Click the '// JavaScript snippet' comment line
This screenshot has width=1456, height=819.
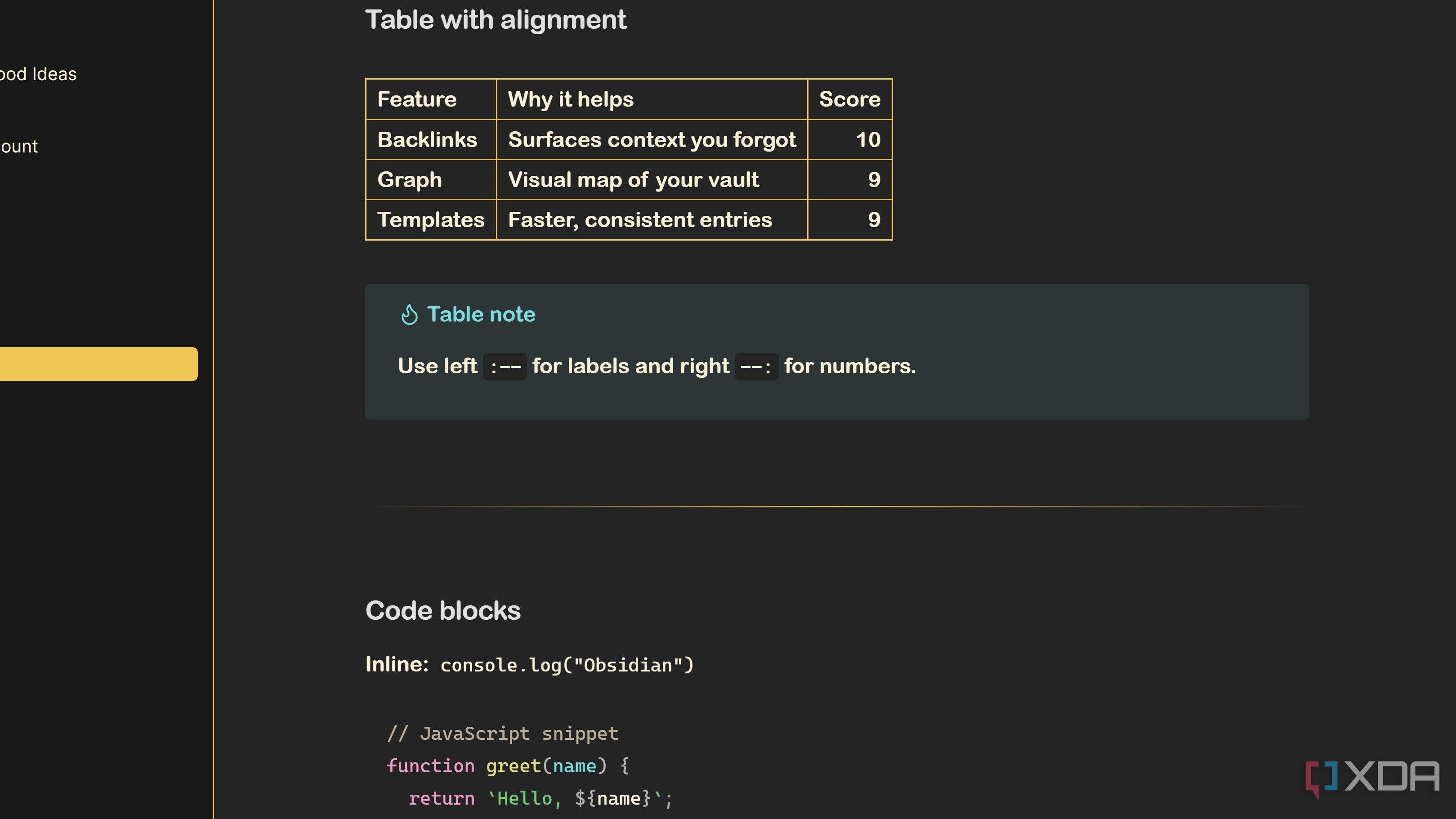(502, 734)
